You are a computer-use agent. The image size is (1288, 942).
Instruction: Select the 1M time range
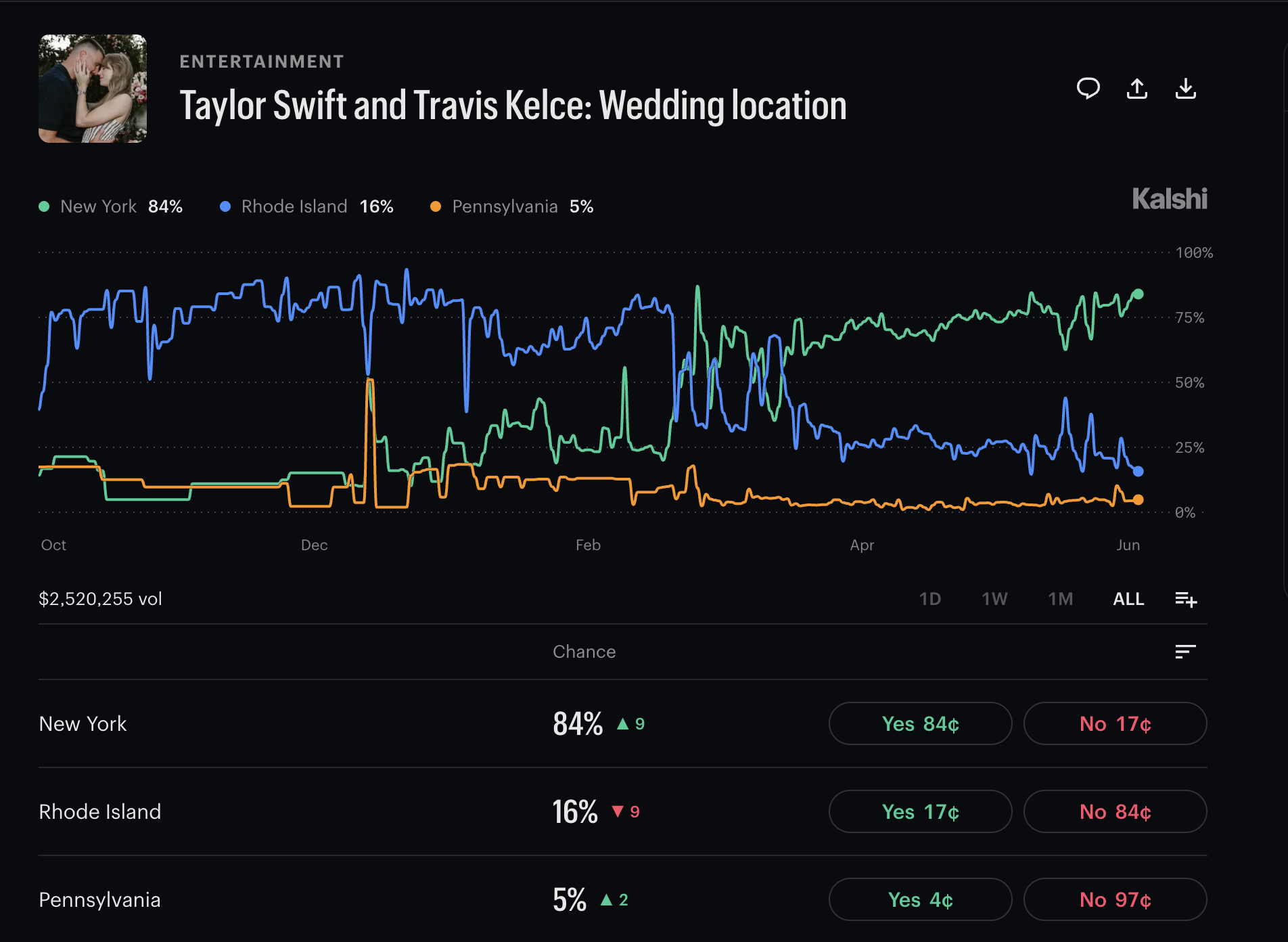pos(1061,599)
